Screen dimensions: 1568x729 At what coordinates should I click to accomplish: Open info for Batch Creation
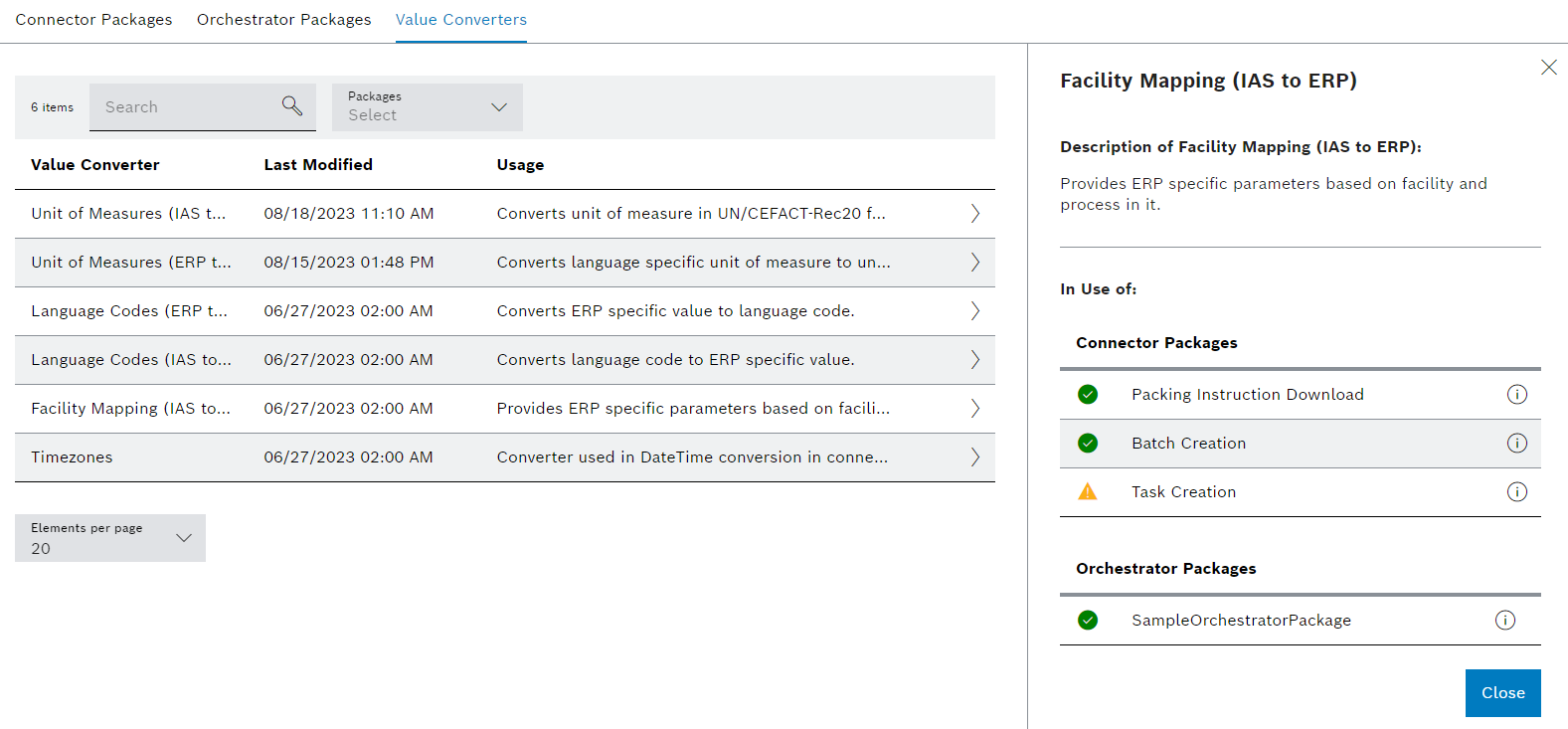pyautogui.click(x=1516, y=444)
